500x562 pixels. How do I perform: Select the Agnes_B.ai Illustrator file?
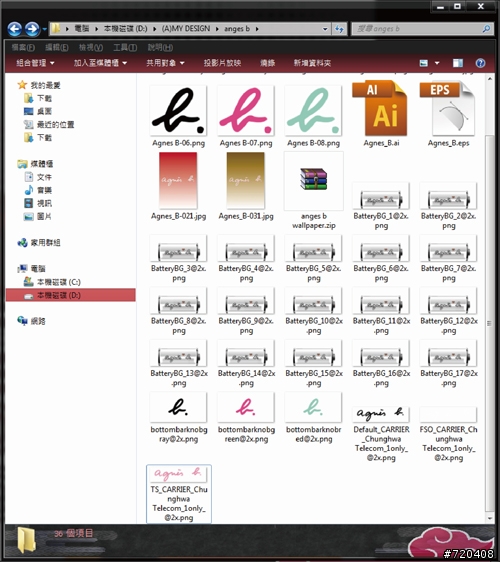pos(381,114)
